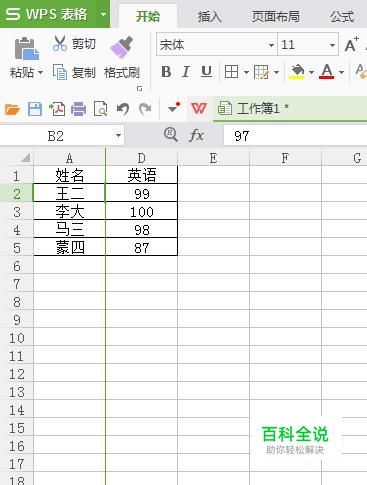Click the zoom magnifier beside fx
The height and width of the screenshot is (485, 367).
(x=171, y=135)
